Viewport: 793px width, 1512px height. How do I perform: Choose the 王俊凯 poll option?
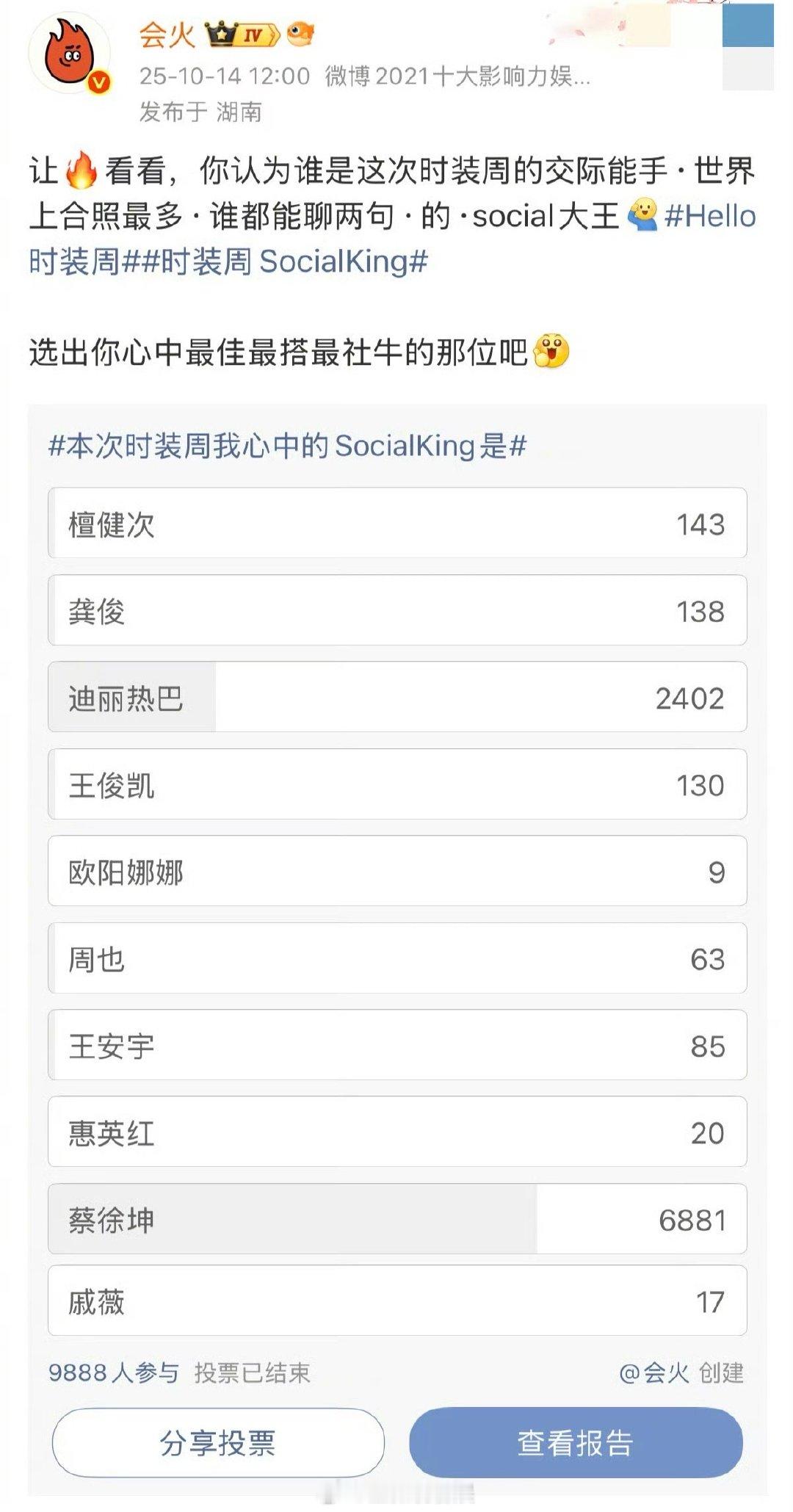[397, 784]
